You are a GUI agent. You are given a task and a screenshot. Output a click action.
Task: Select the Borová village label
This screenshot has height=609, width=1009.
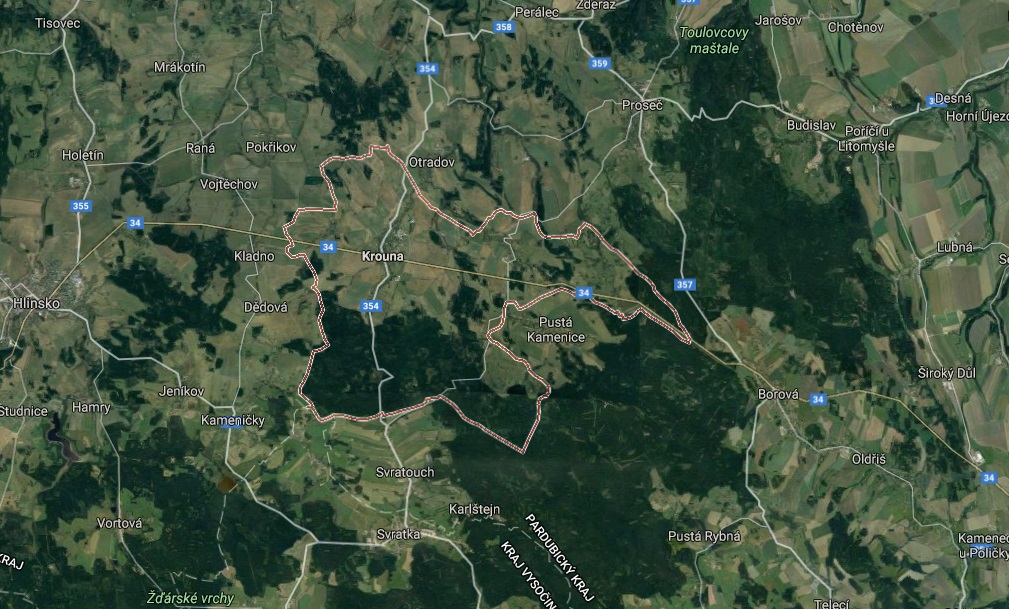point(778,394)
